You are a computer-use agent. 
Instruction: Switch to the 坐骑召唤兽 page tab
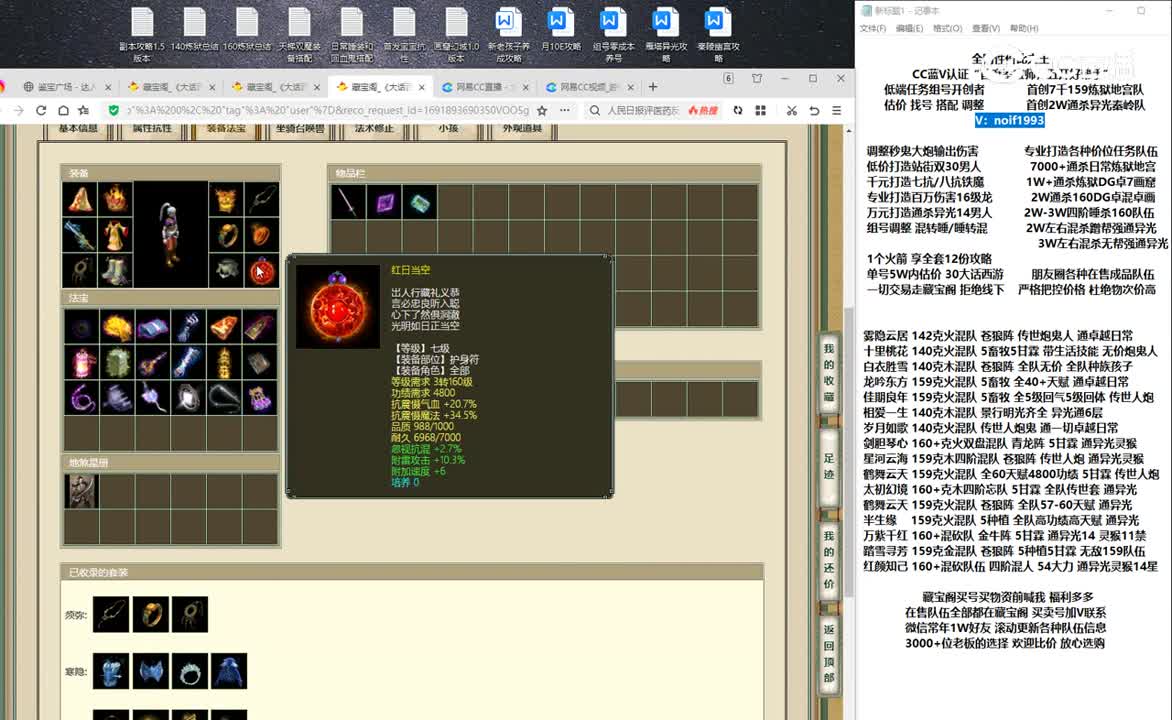tap(300, 129)
